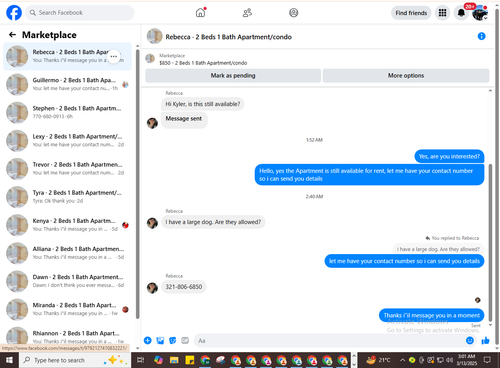Open the Tyra conversation

pyautogui.click(x=67, y=197)
